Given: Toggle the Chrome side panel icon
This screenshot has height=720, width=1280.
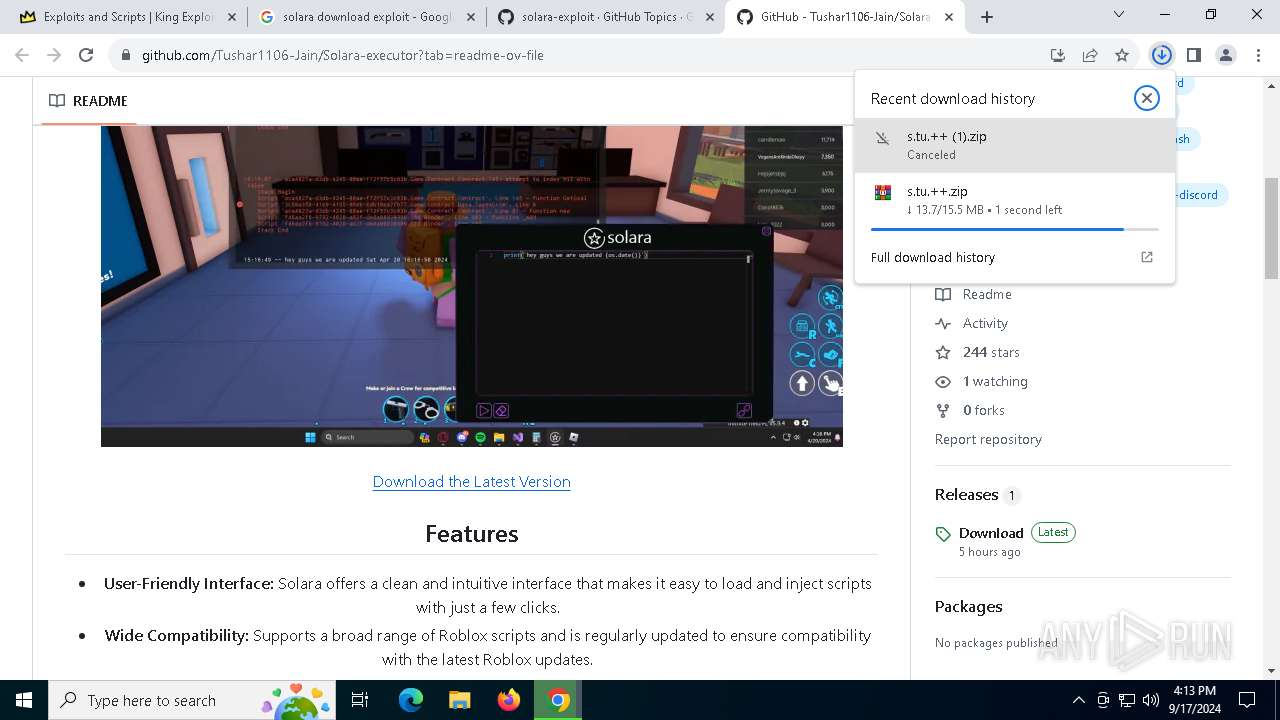Looking at the screenshot, I should [1193, 55].
